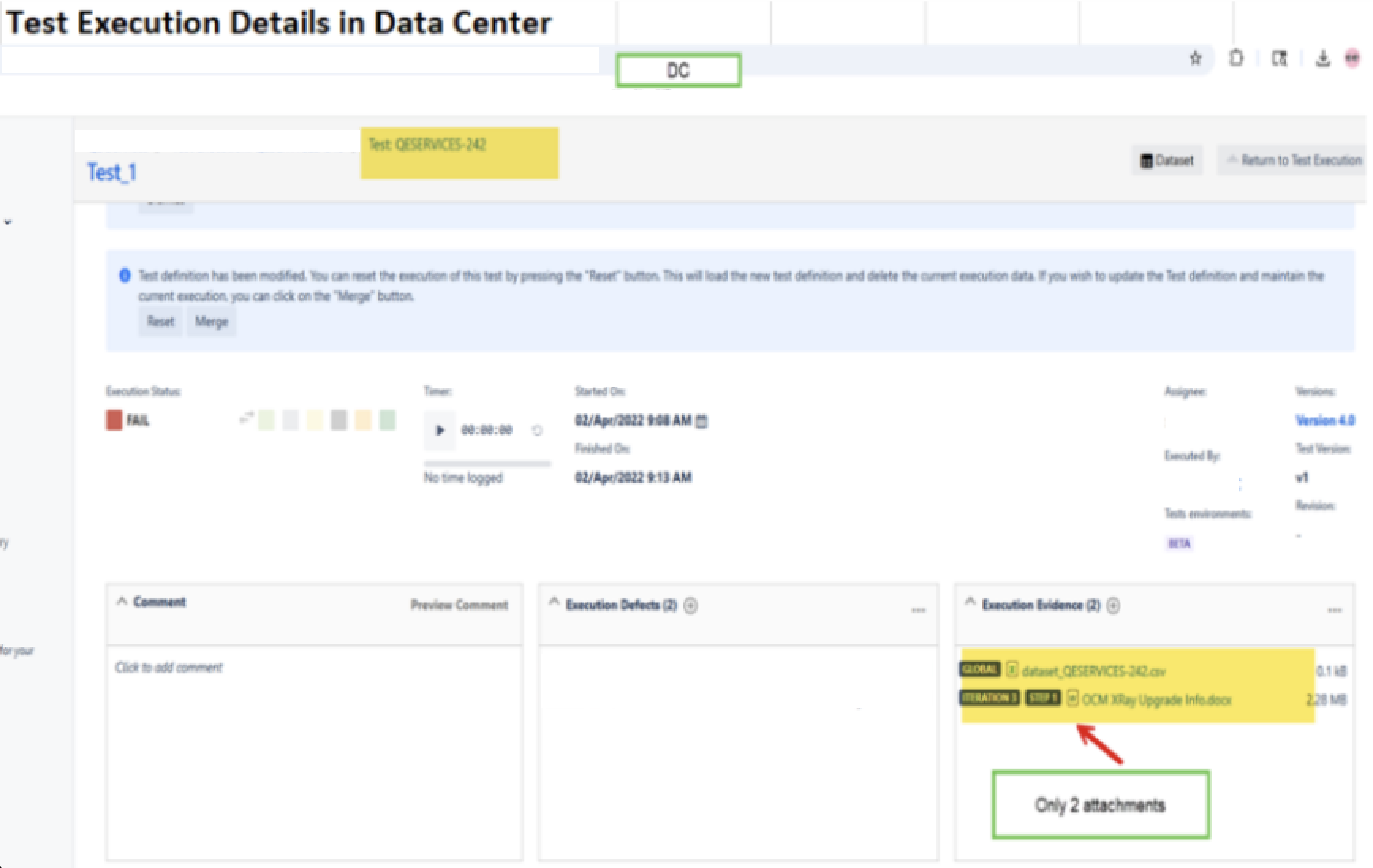Collapse the Execution Evidence panel

tap(970, 602)
